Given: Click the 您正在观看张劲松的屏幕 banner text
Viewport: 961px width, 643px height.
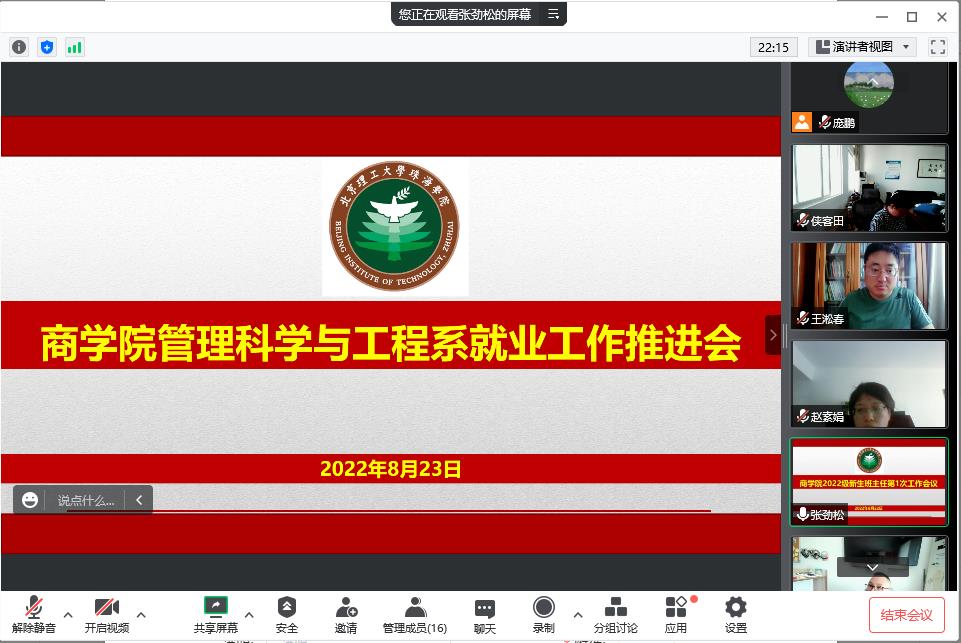Looking at the screenshot, I should point(465,14).
